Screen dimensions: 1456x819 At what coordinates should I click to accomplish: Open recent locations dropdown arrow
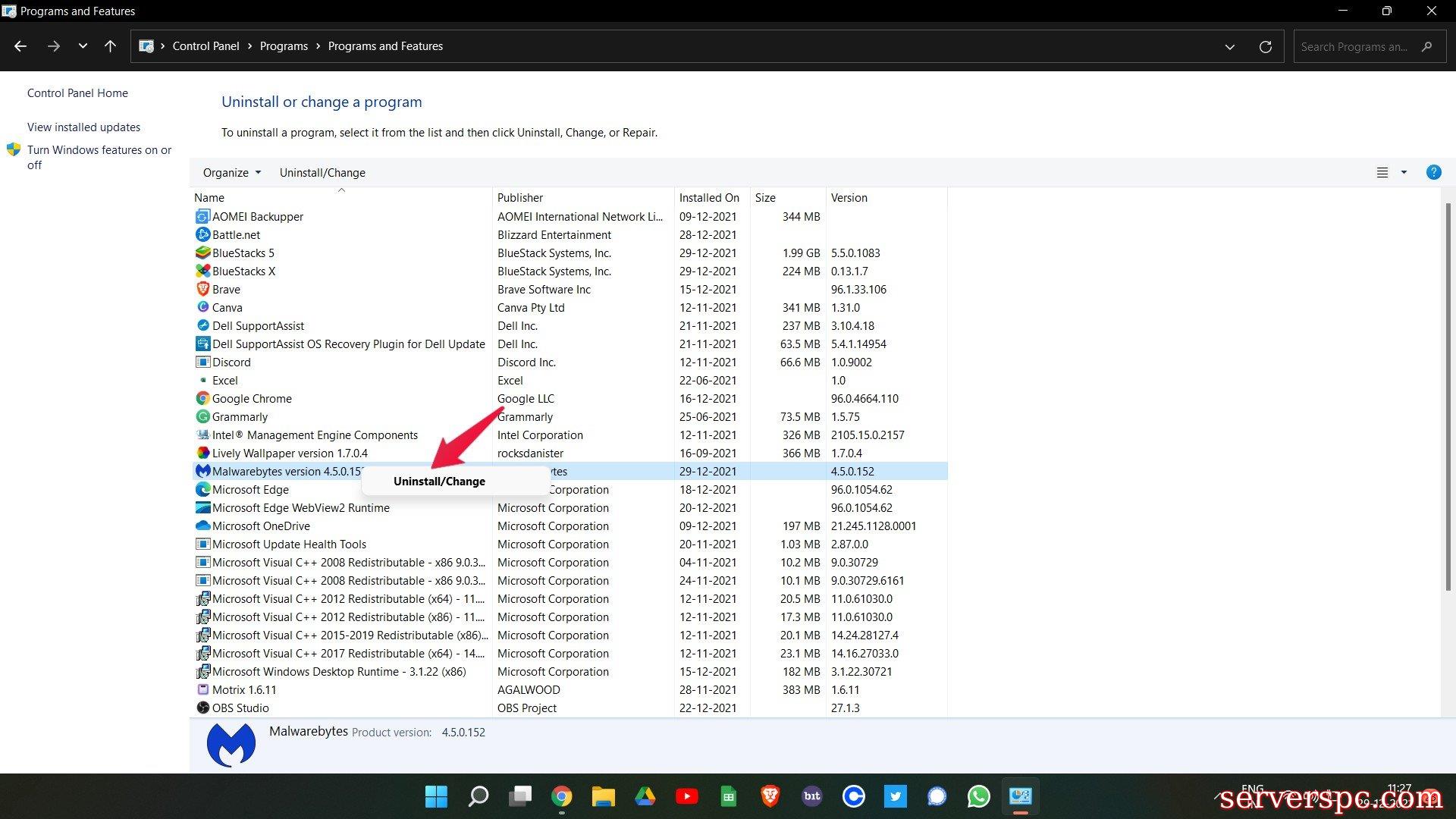pyautogui.click(x=83, y=46)
